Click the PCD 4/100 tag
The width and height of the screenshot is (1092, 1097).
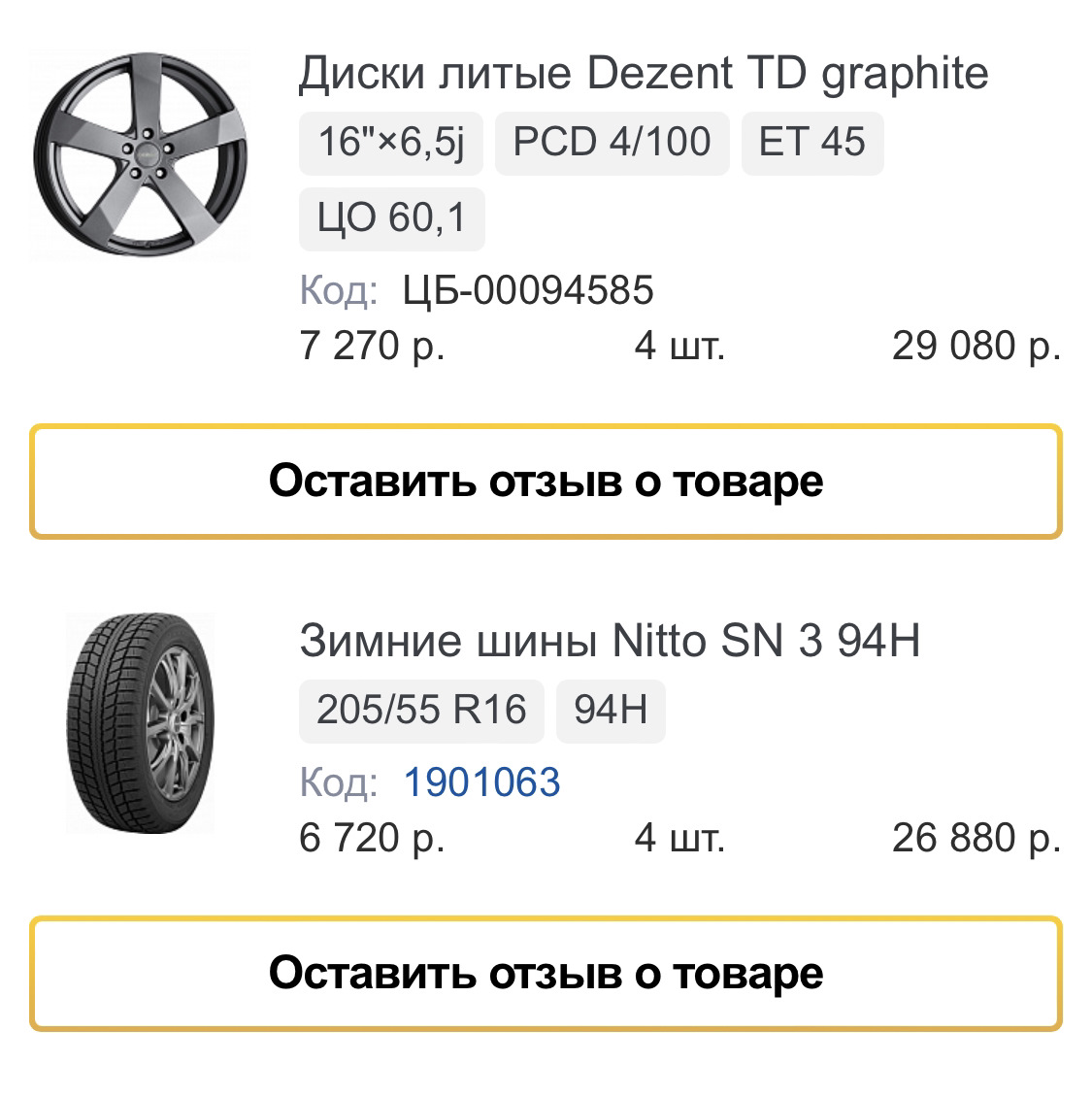coord(612,143)
